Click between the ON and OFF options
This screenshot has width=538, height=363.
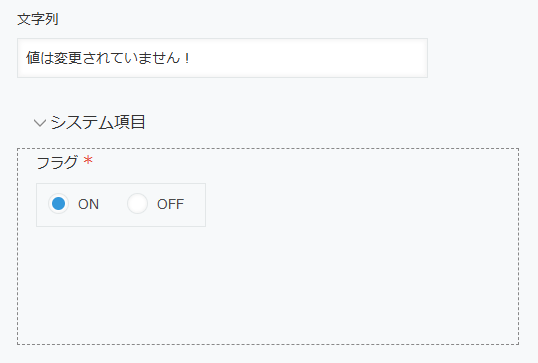pos(113,204)
